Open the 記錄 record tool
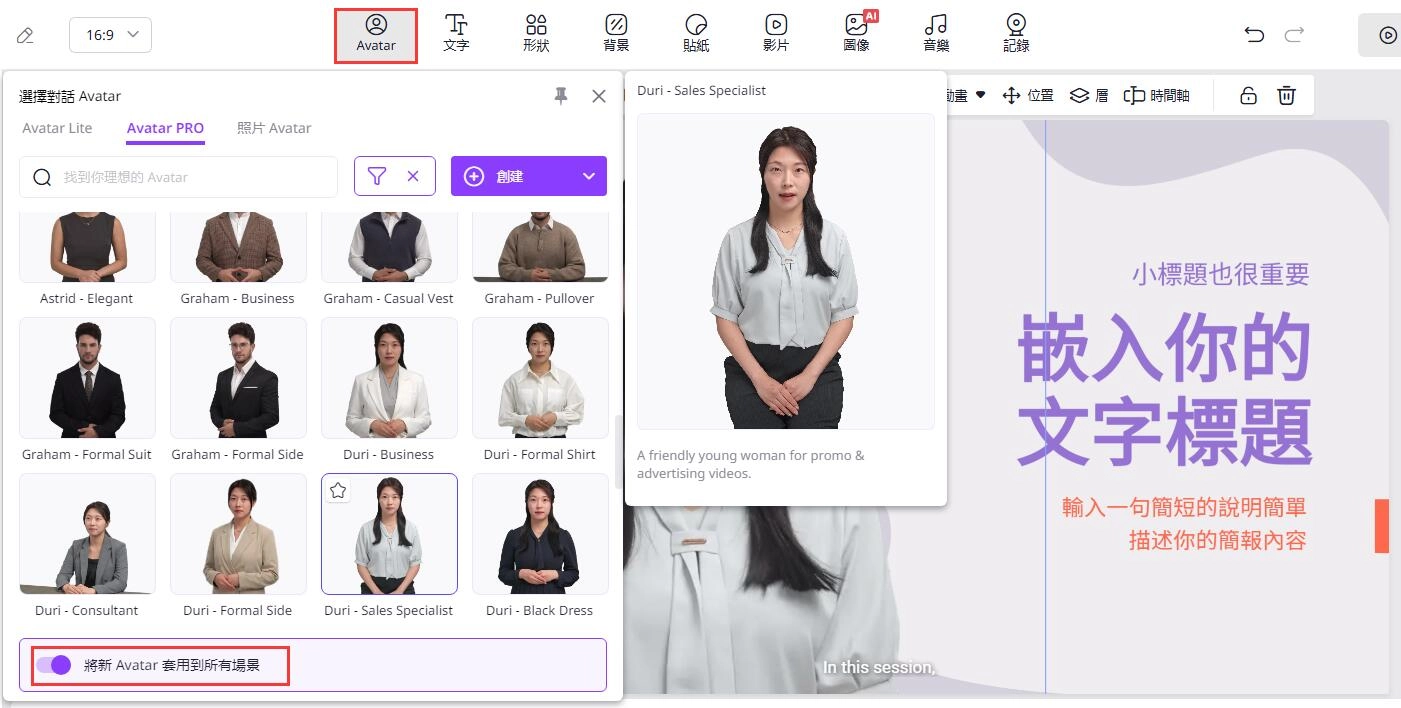 1016,35
